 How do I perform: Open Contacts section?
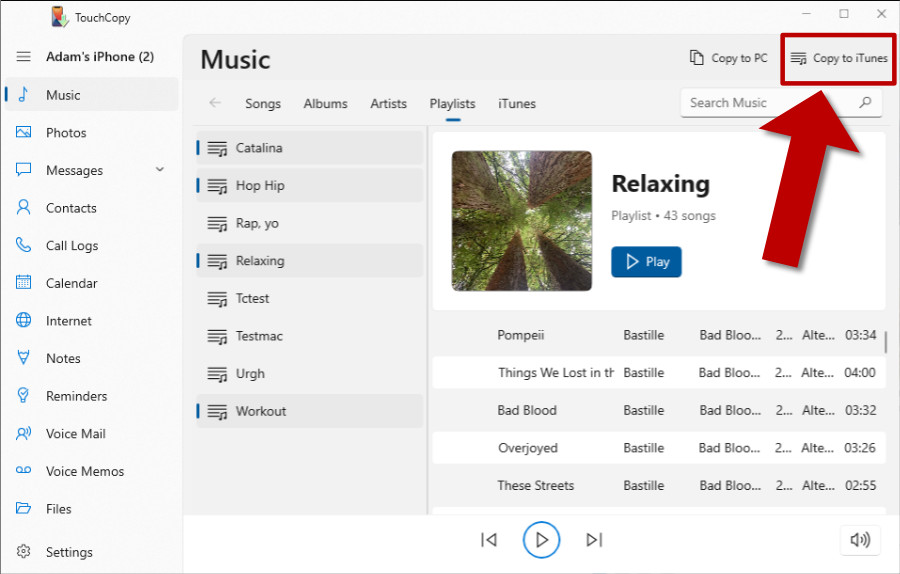point(92,208)
